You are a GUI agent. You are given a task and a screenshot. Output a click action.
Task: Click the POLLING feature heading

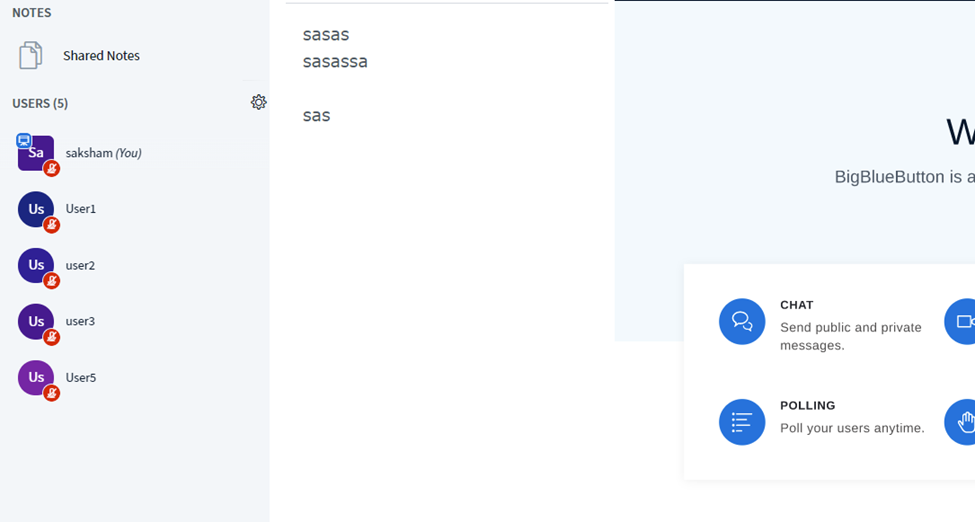click(808, 406)
